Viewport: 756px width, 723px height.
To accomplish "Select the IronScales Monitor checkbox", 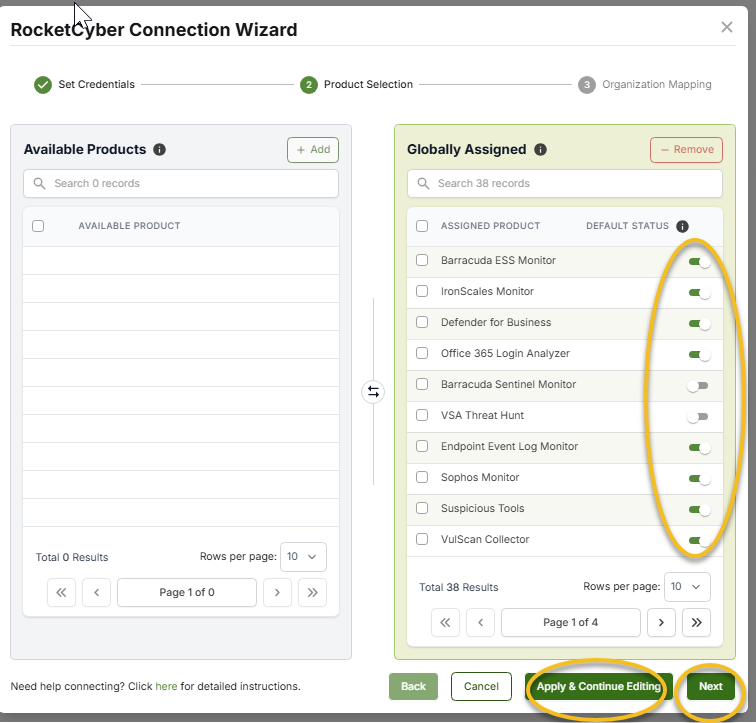I will click(x=422, y=291).
